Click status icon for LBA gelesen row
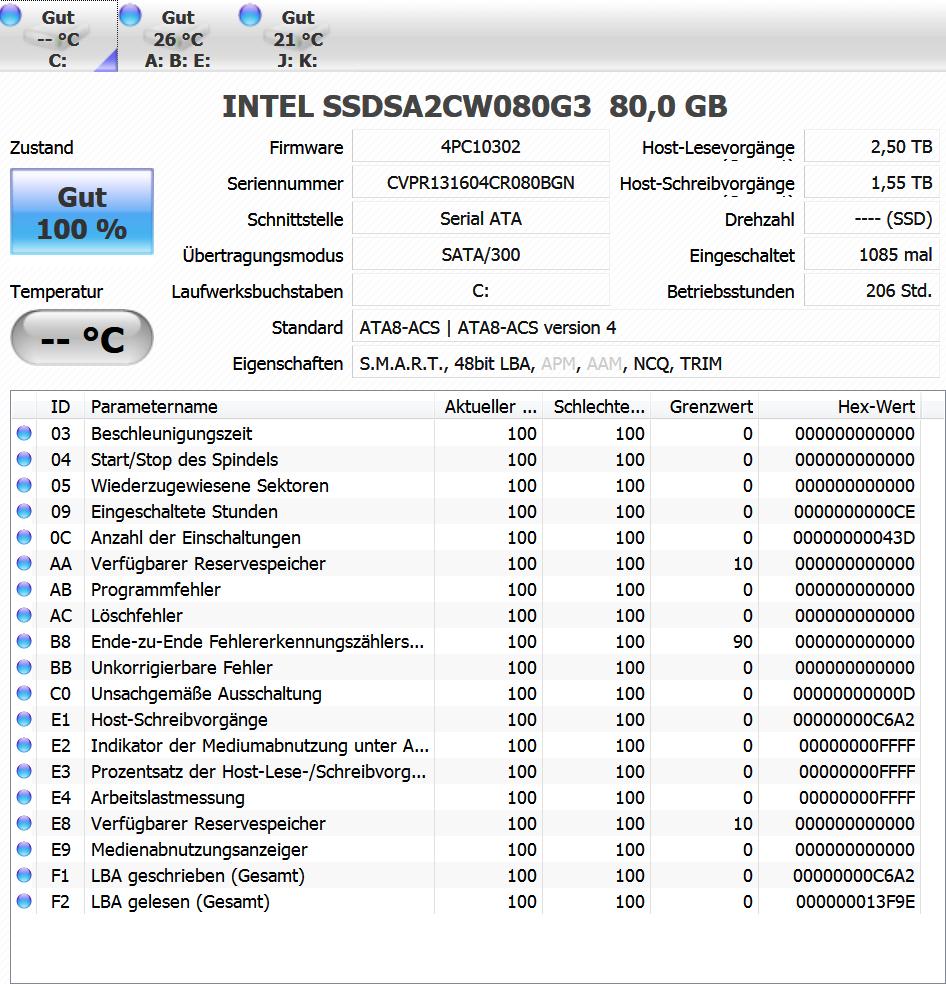The image size is (946, 984). 24,901
